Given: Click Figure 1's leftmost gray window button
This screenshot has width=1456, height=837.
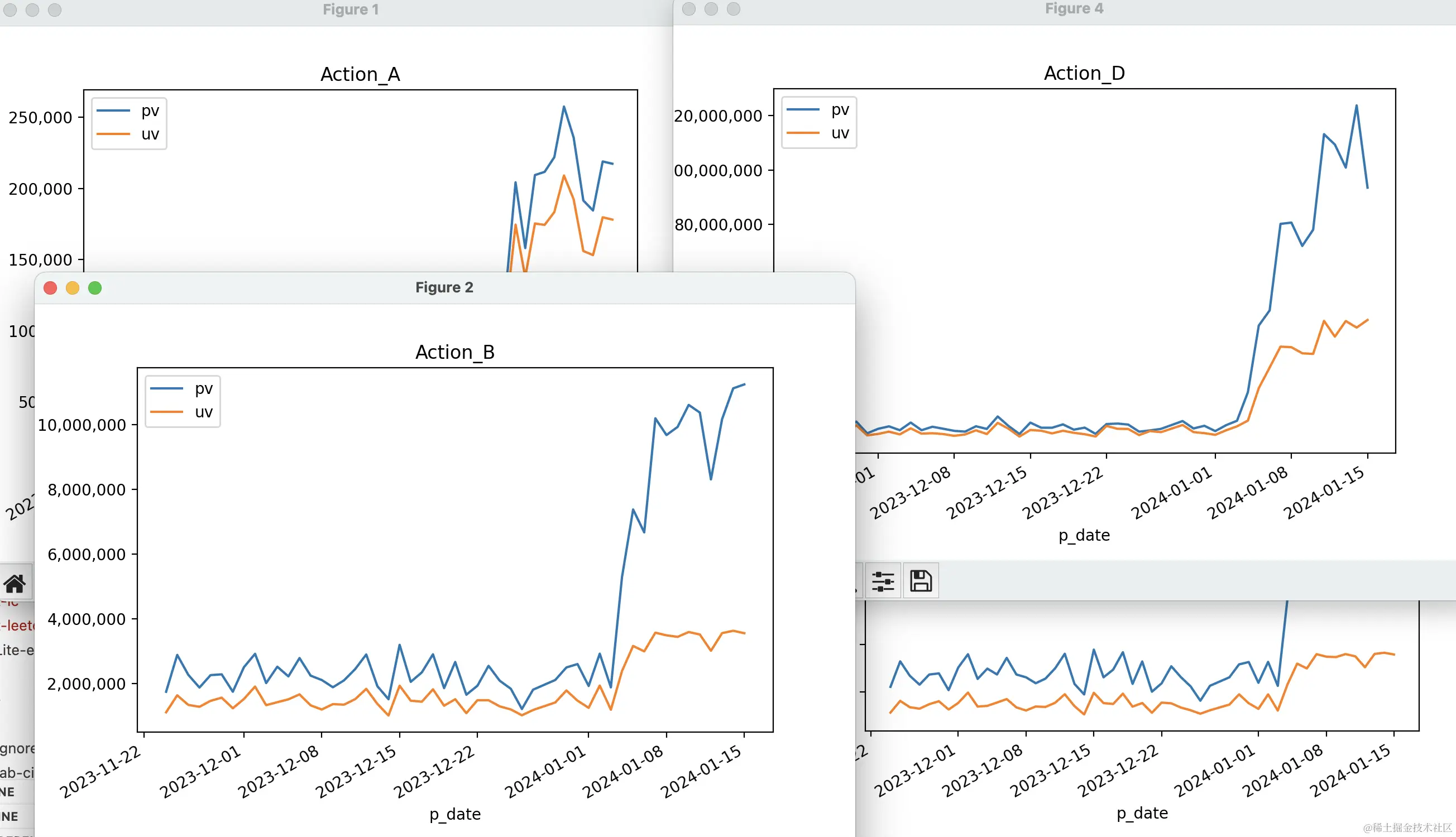Looking at the screenshot, I should (11, 10).
